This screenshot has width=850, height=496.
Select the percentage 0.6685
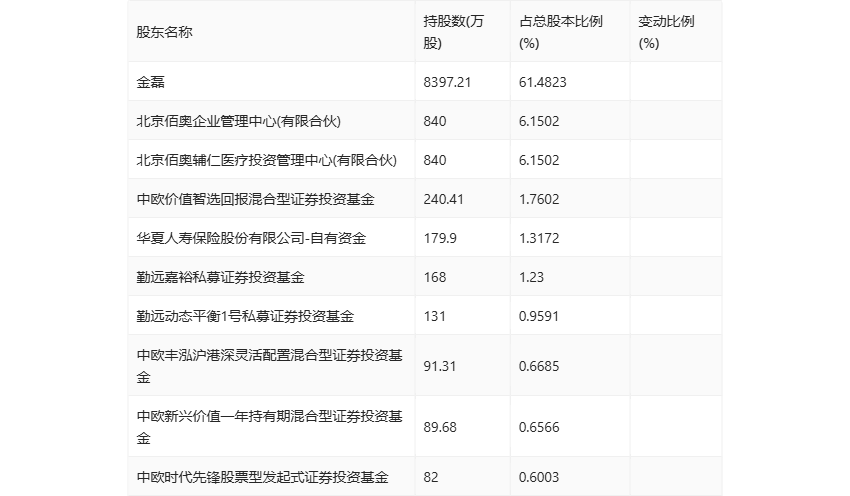click(539, 366)
